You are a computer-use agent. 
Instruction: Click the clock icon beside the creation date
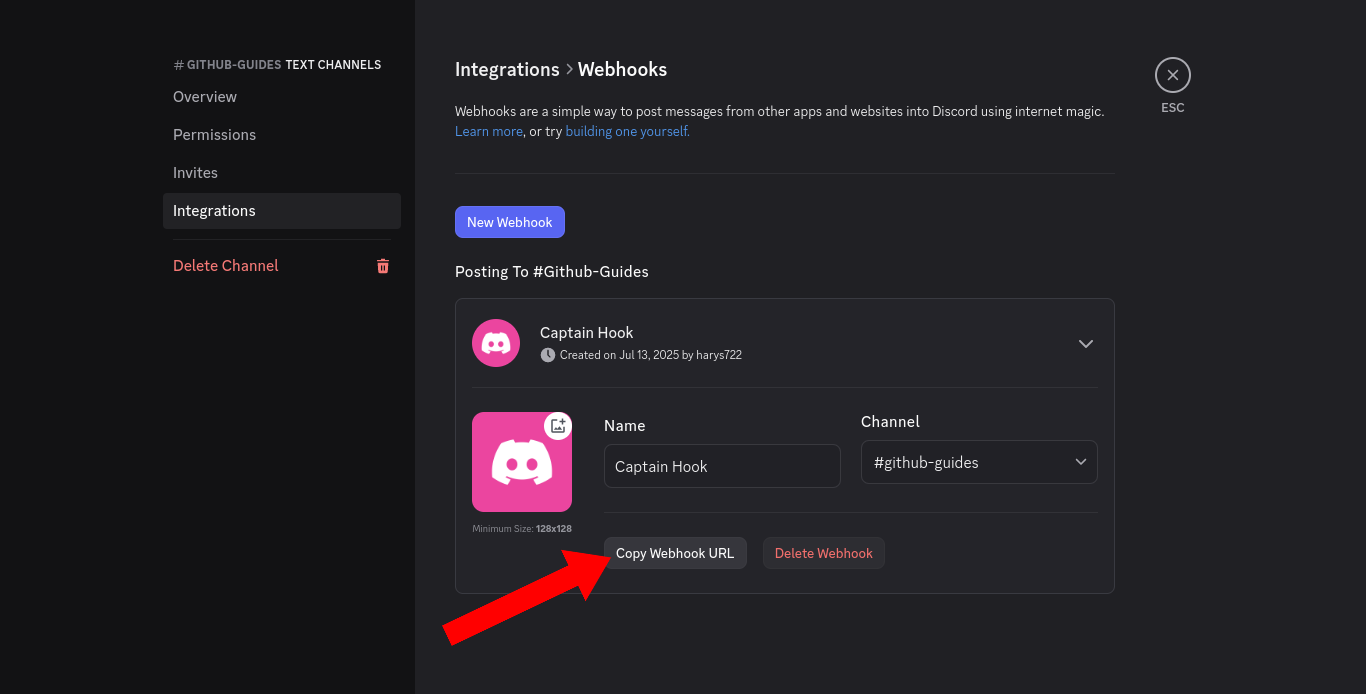pyautogui.click(x=547, y=355)
